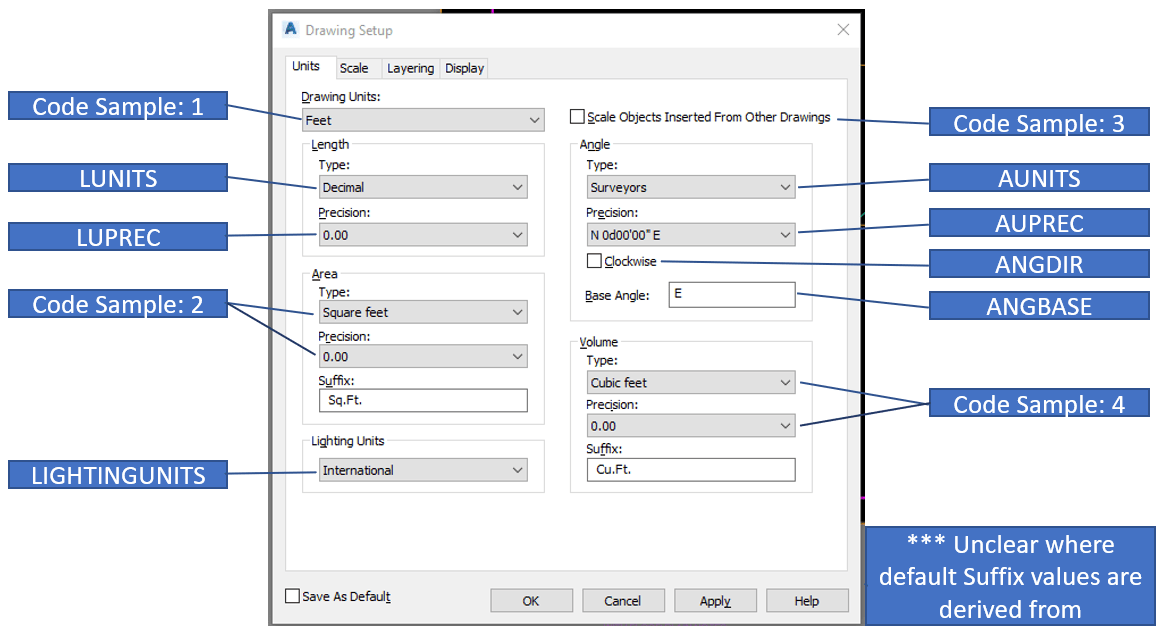
Task: Open the Lighting Units dropdown set to International
Action: (422, 470)
